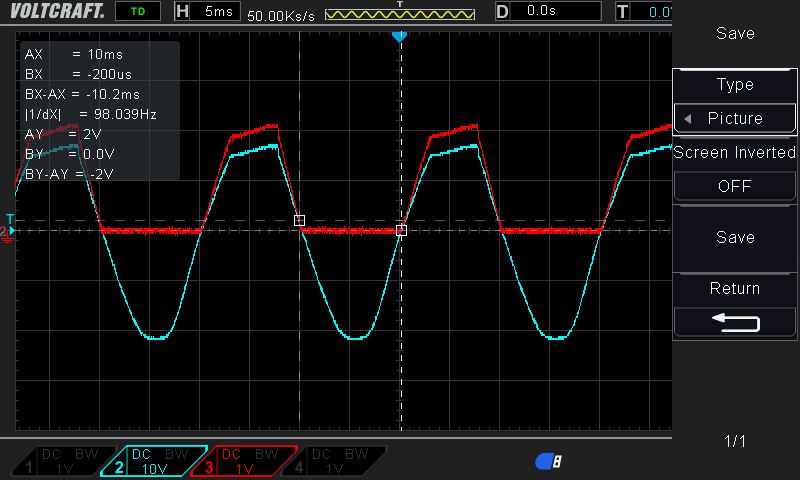800x480 pixels.
Task: Toggle channel 4 display
Action: click(340, 460)
